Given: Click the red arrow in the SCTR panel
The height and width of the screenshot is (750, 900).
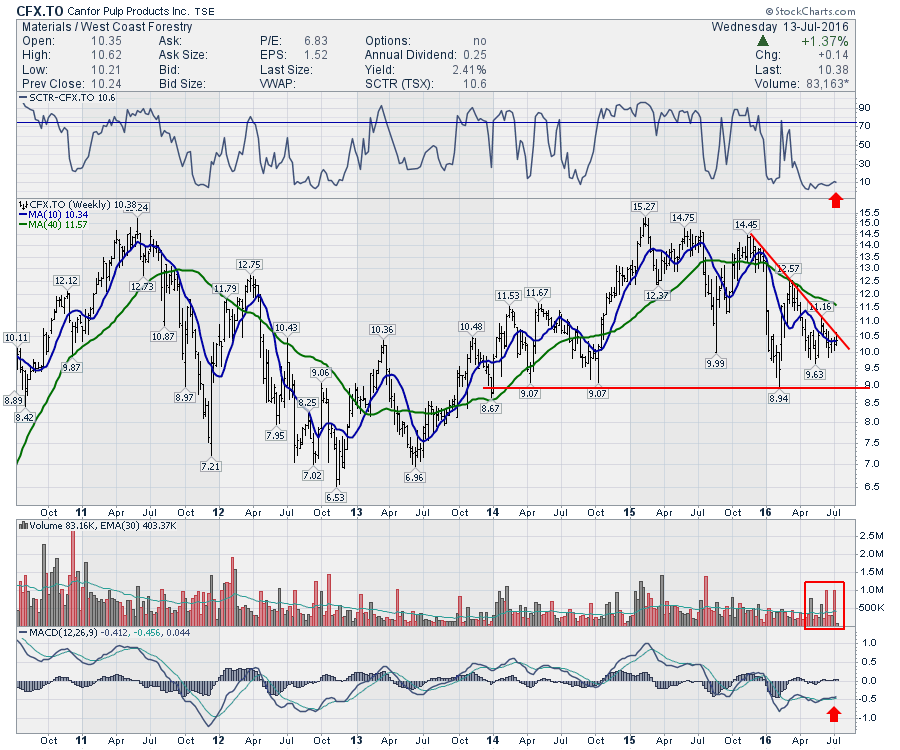Looking at the screenshot, I should (836, 200).
